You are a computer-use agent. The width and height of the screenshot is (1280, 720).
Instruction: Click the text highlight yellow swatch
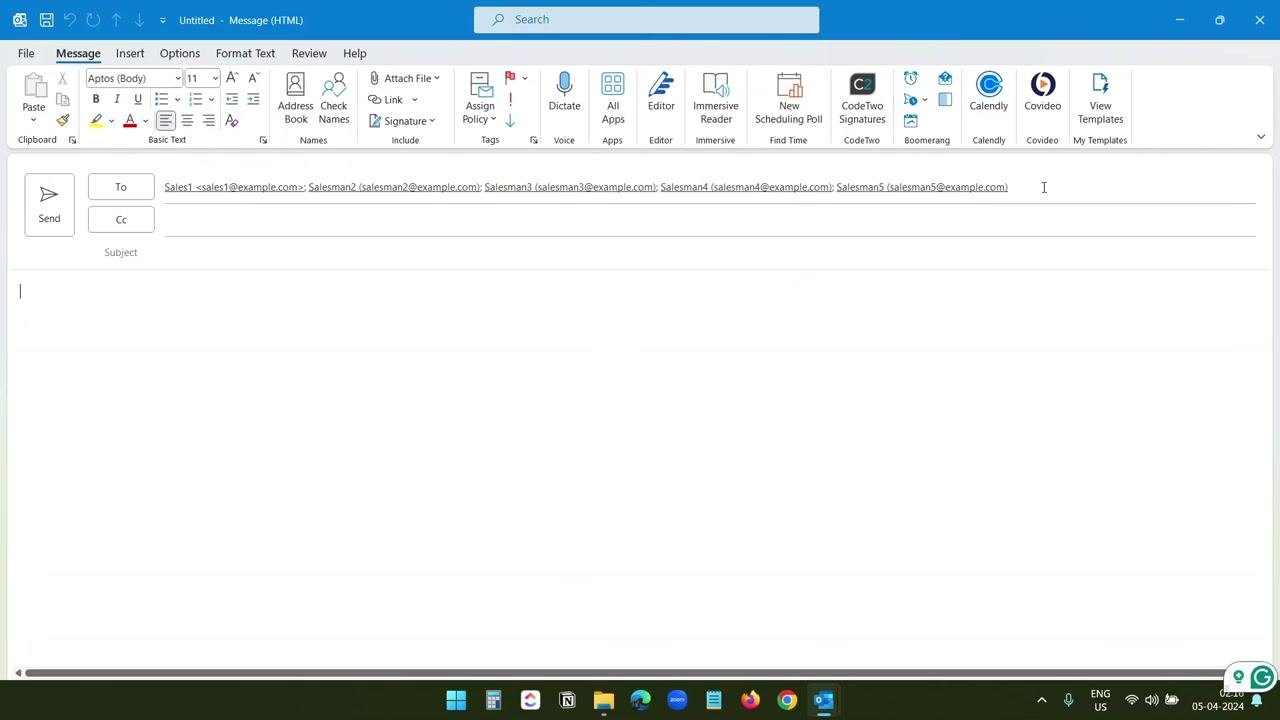(96, 121)
